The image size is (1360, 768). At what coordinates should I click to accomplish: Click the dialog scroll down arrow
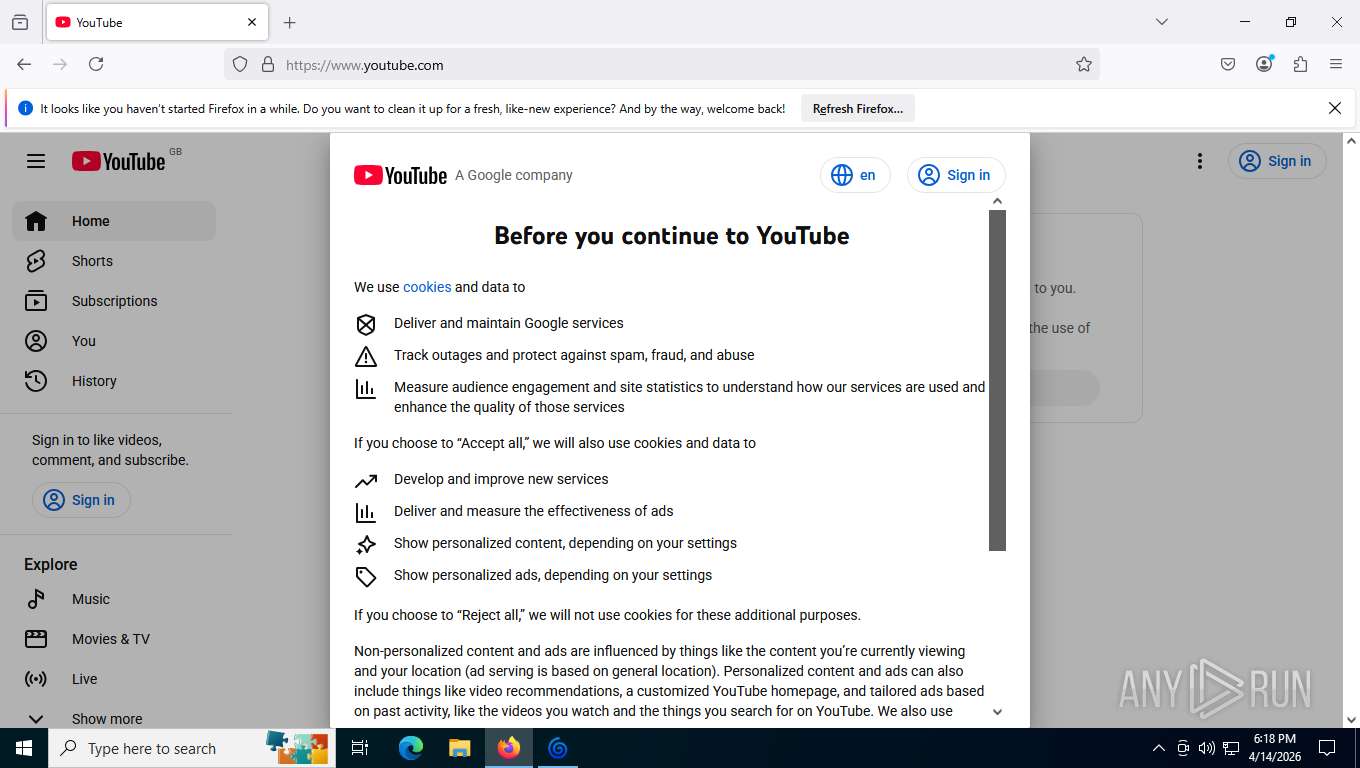click(997, 712)
